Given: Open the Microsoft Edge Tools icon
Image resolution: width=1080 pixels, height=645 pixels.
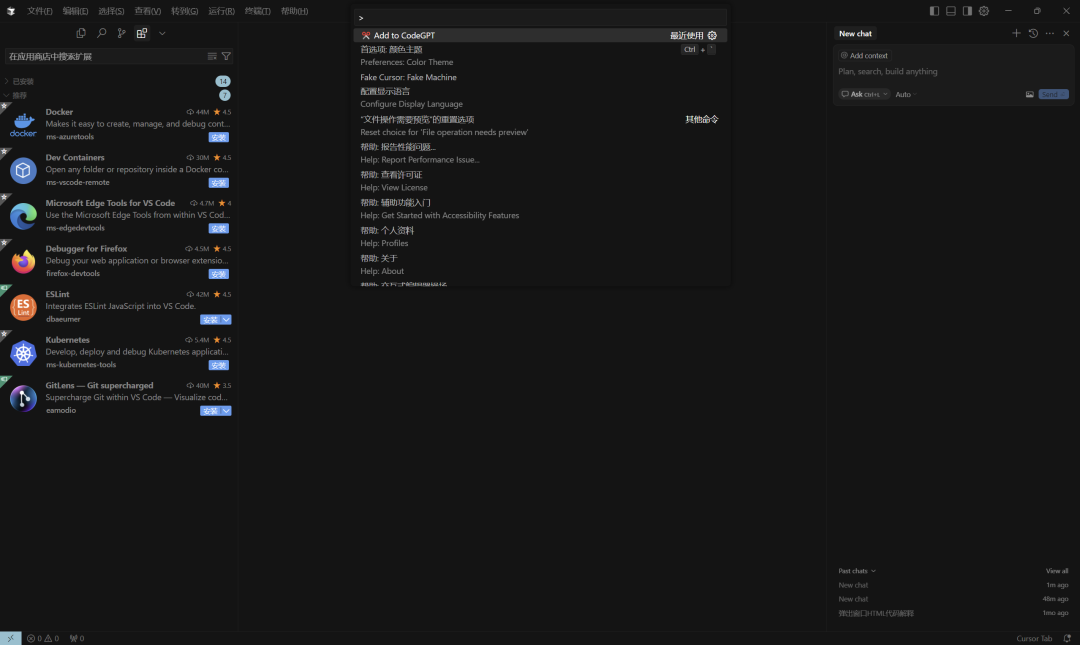Looking at the screenshot, I should point(23,216).
